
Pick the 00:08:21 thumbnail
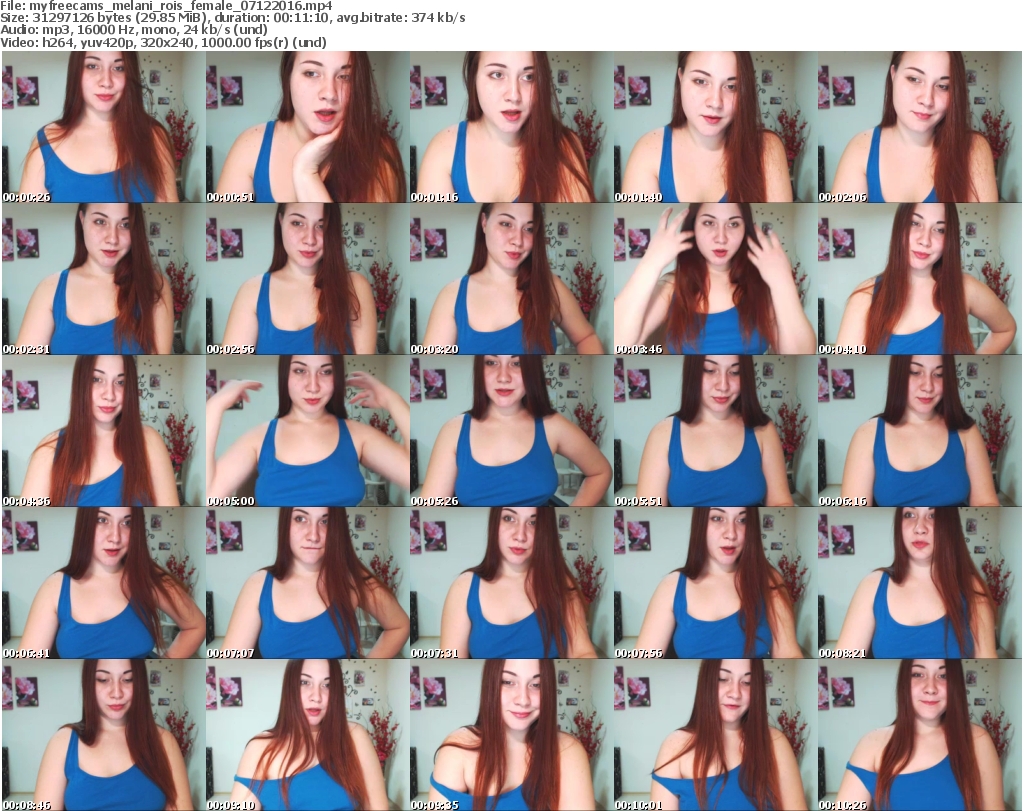[919, 583]
